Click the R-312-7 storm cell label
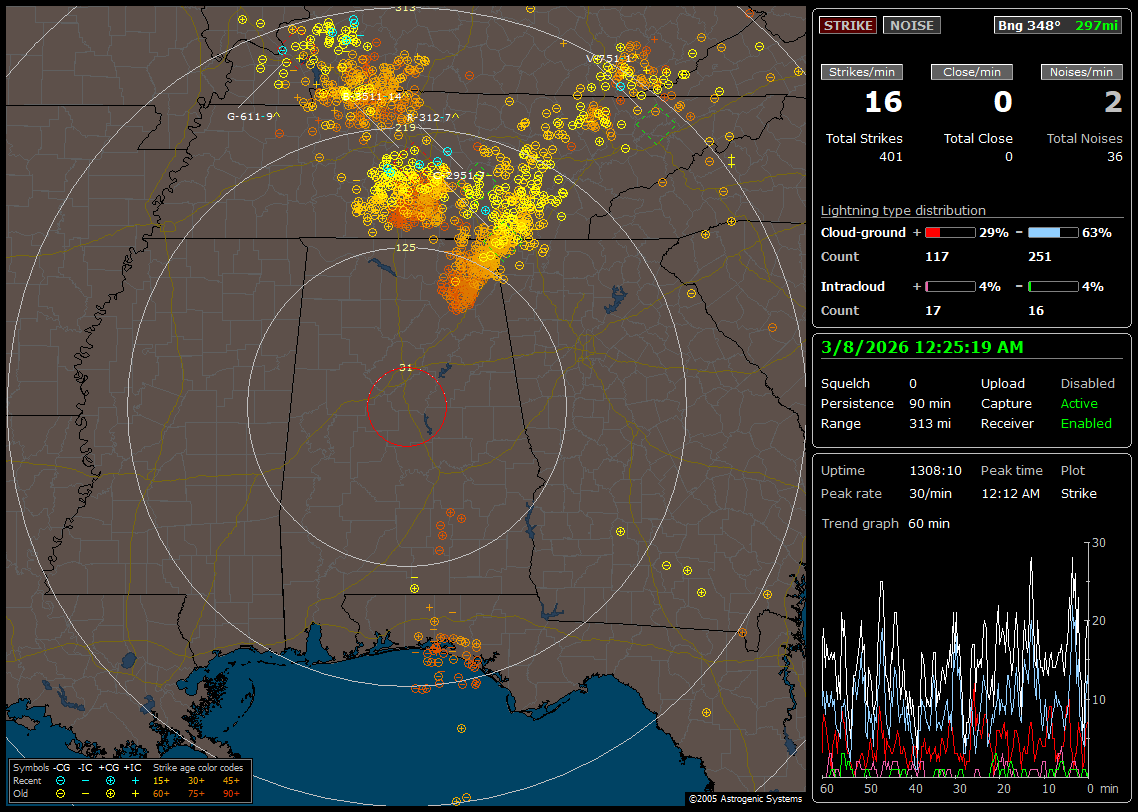 [432, 117]
